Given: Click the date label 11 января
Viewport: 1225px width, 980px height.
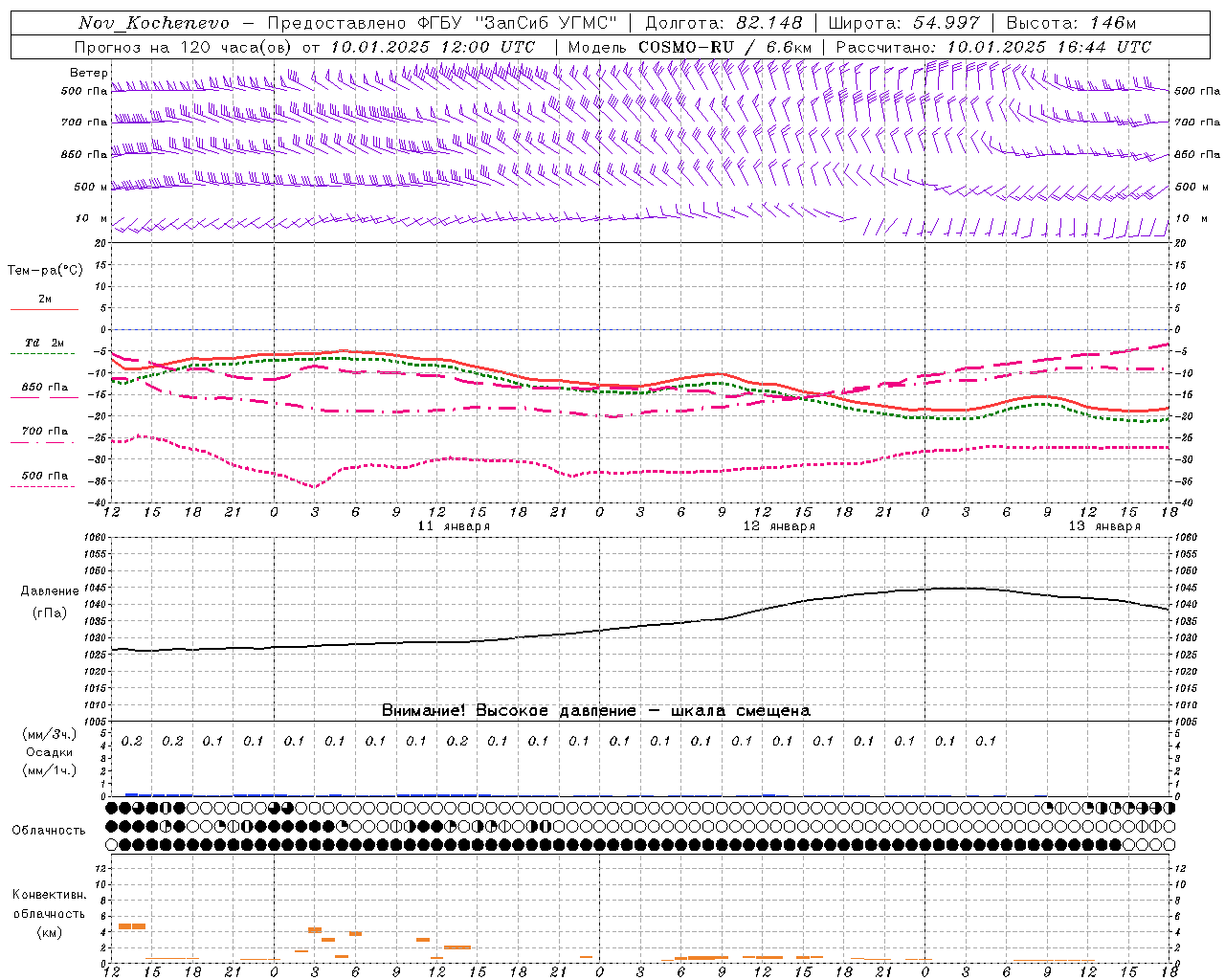Looking at the screenshot, I should 455,526.
